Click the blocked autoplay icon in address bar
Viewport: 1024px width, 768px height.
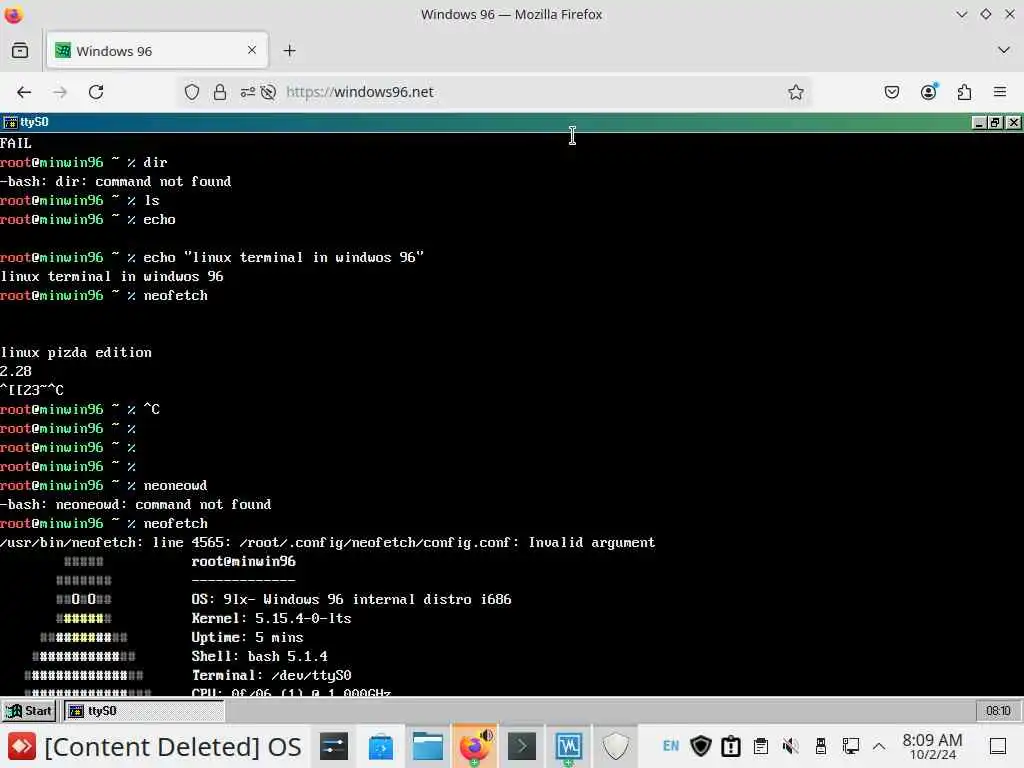[x=268, y=92]
